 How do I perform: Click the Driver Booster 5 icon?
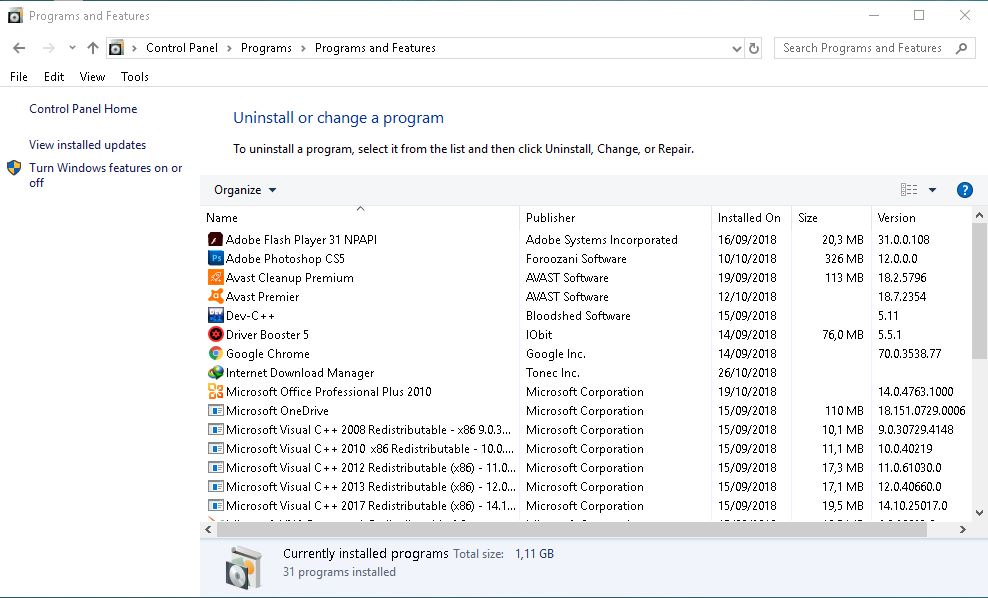pyautogui.click(x=215, y=334)
